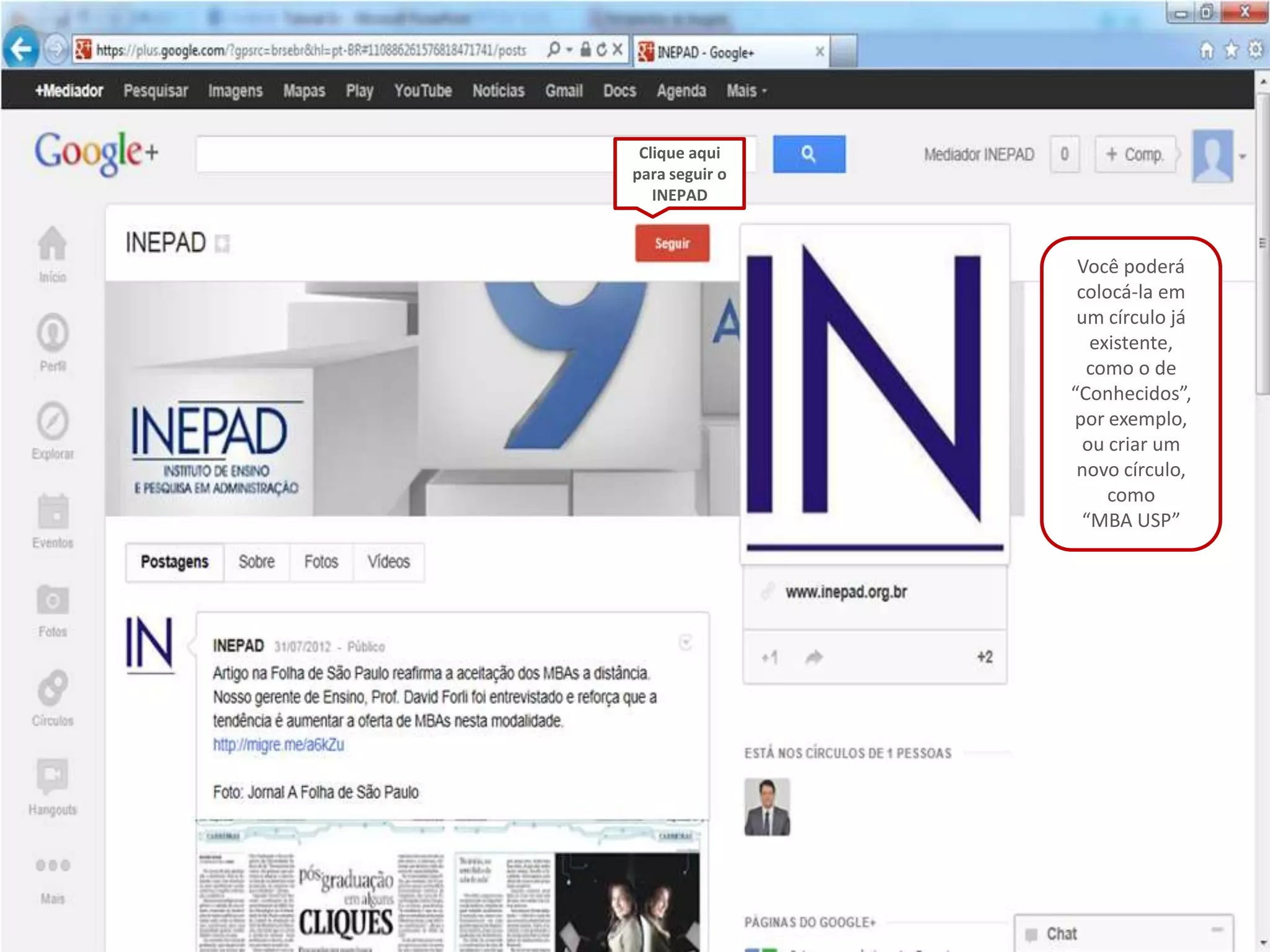This screenshot has width=1270, height=952.
Task: Click the stop loading X in address bar
Action: click(618, 50)
